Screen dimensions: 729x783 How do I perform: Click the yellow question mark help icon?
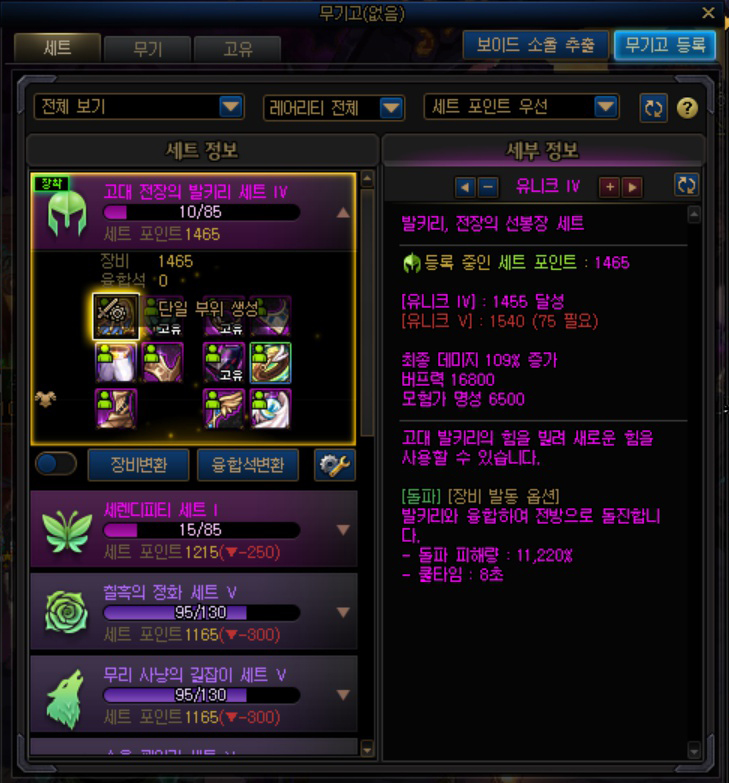(687, 108)
